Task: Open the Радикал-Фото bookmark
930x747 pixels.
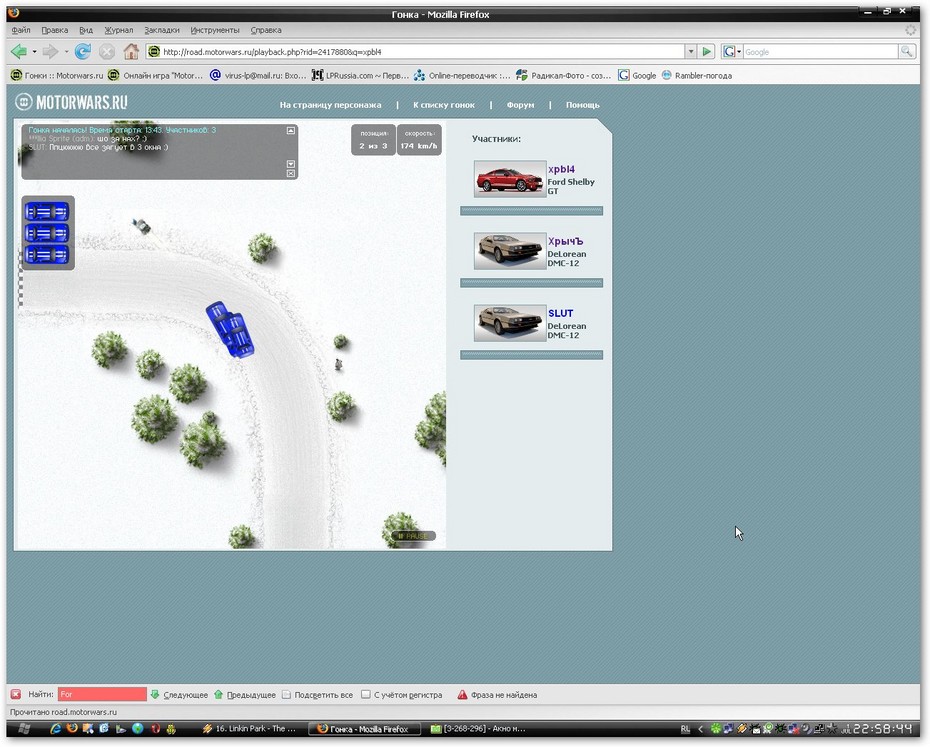Action: click(x=563, y=75)
